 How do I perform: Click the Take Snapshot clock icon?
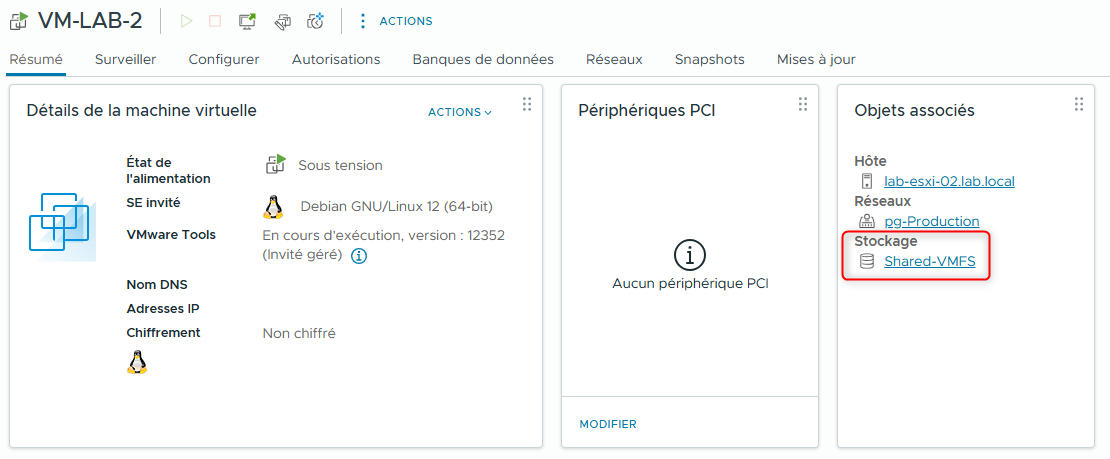tap(316, 21)
